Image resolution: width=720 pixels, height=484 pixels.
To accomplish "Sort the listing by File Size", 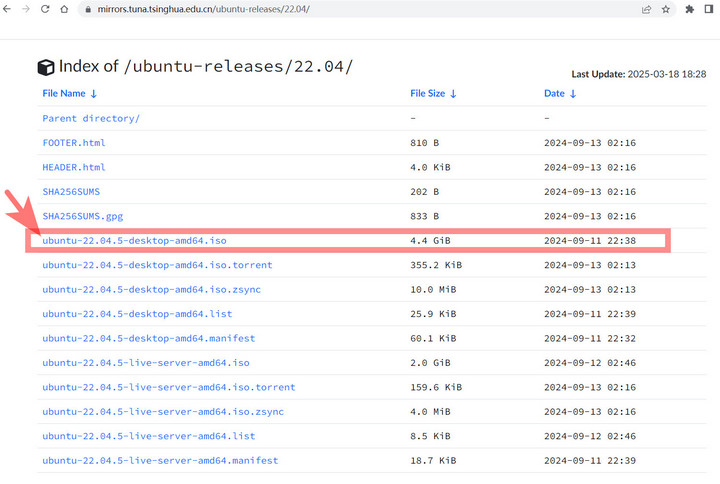I will [433, 94].
